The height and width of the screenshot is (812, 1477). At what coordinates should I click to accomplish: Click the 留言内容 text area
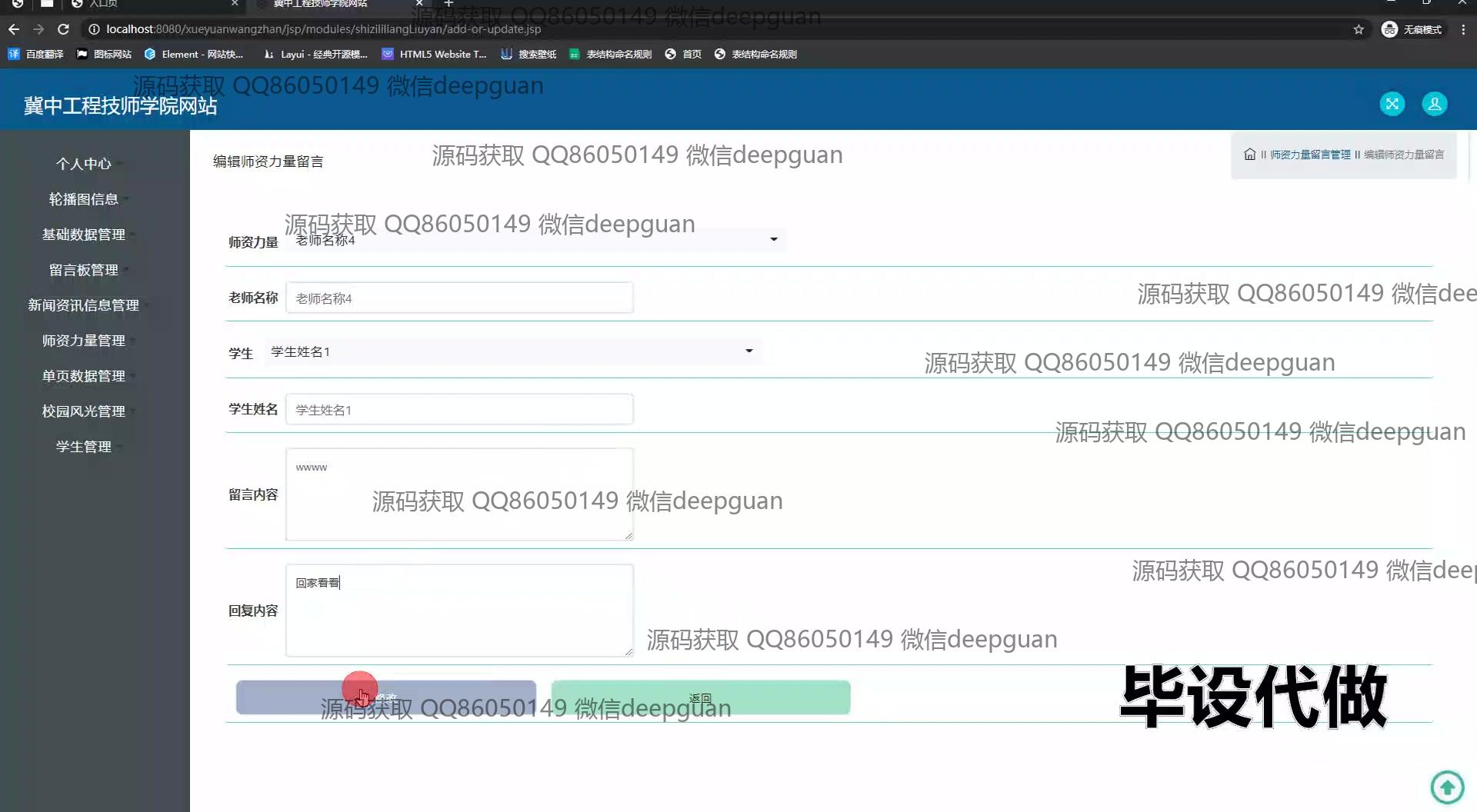(459, 494)
